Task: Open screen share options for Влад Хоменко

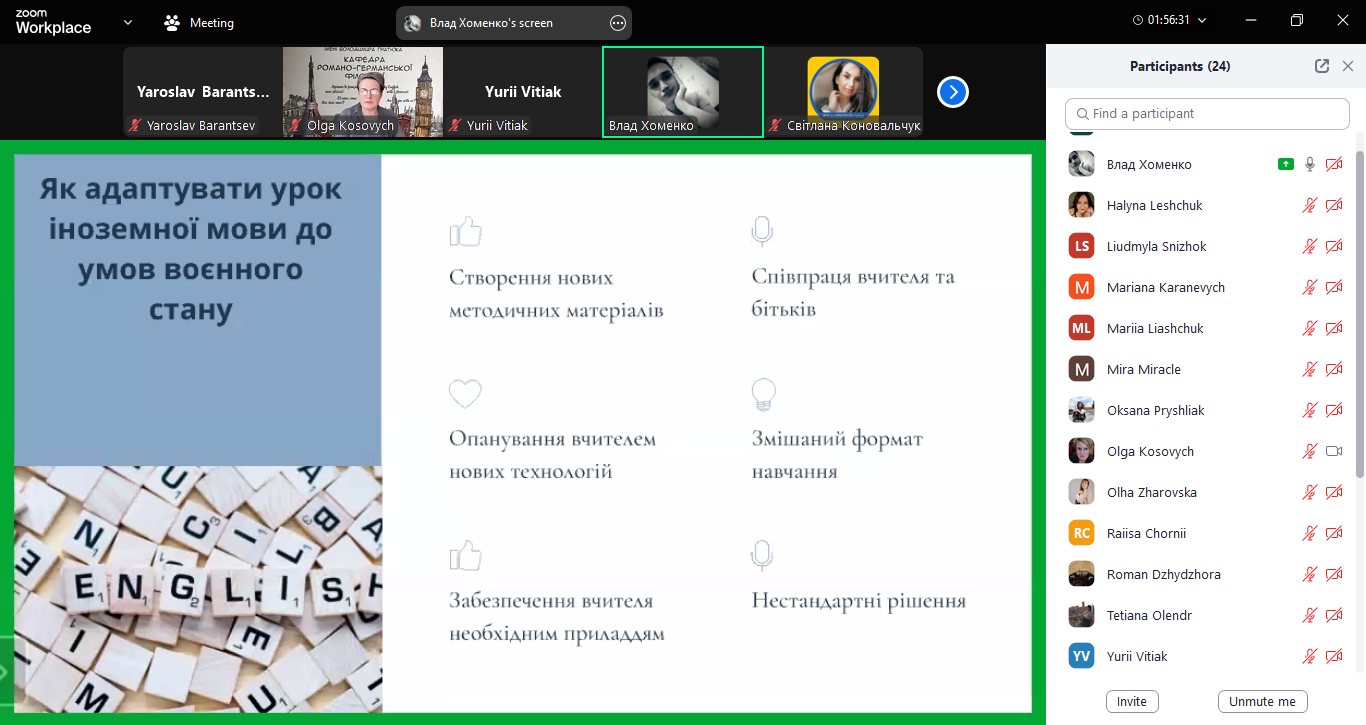Action: pyautogui.click(x=618, y=22)
